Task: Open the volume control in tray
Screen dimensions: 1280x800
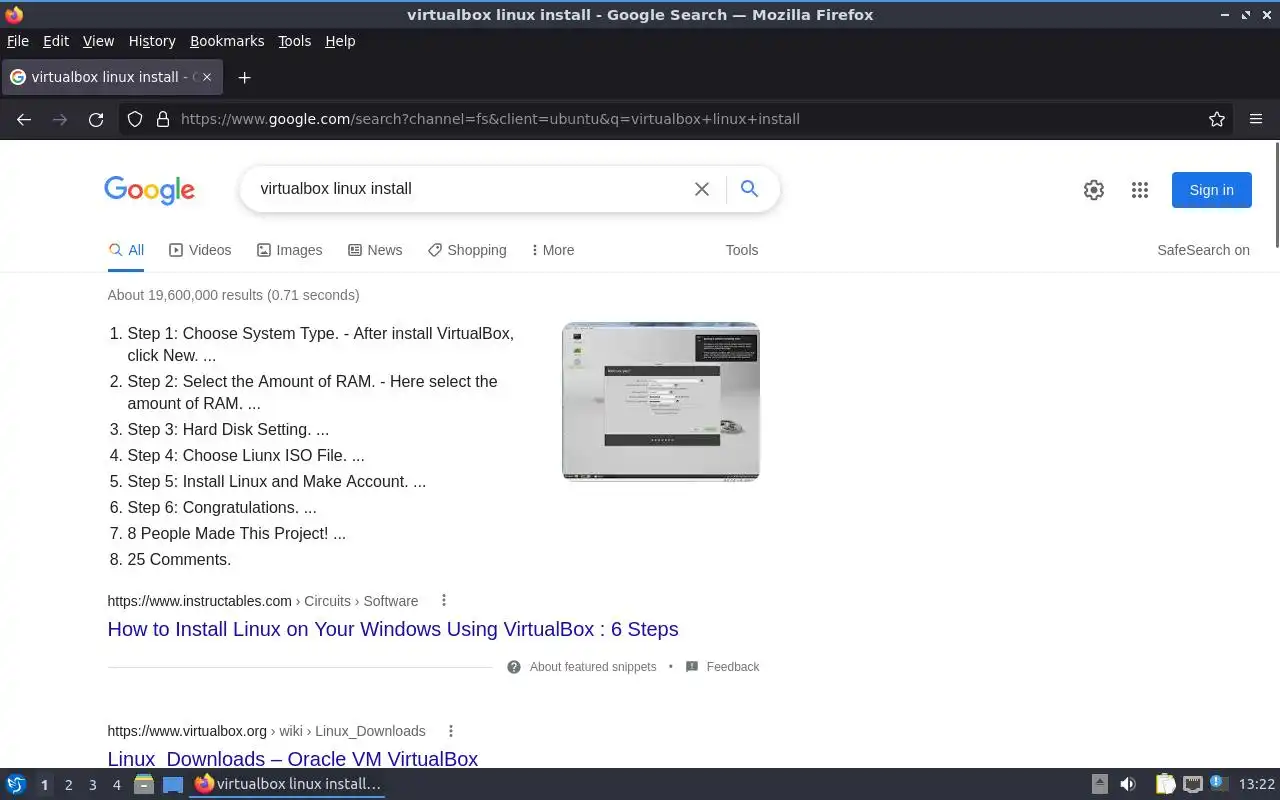Action: (x=1128, y=785)
